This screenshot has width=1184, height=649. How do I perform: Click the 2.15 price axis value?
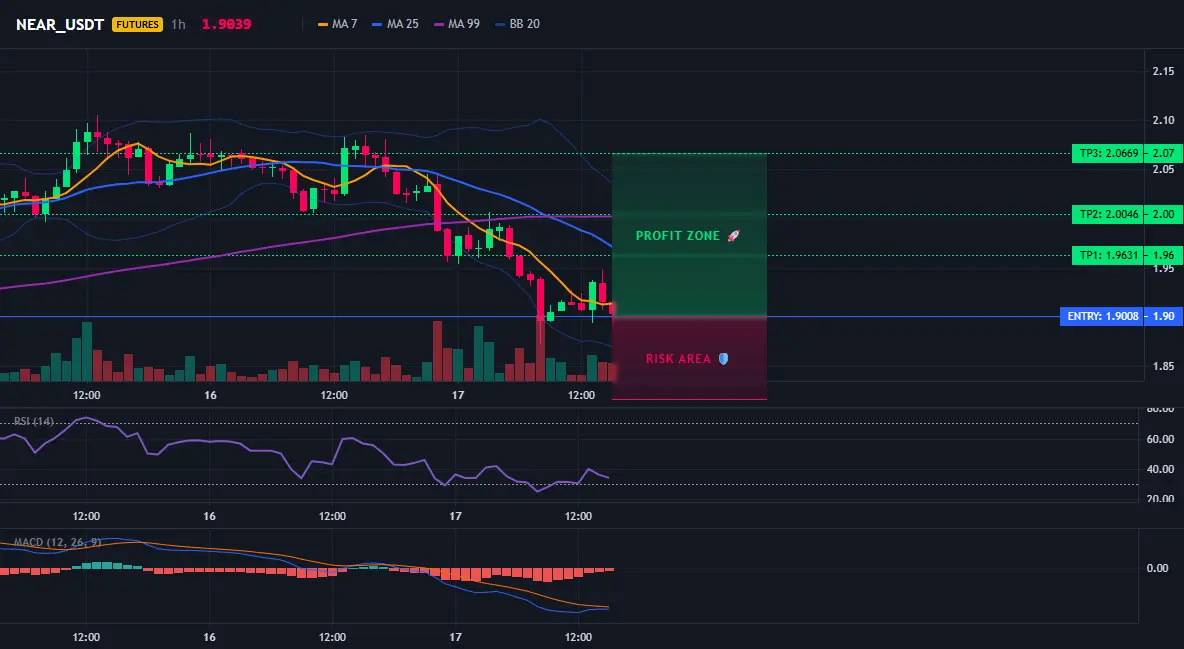tap(1163, 72)
